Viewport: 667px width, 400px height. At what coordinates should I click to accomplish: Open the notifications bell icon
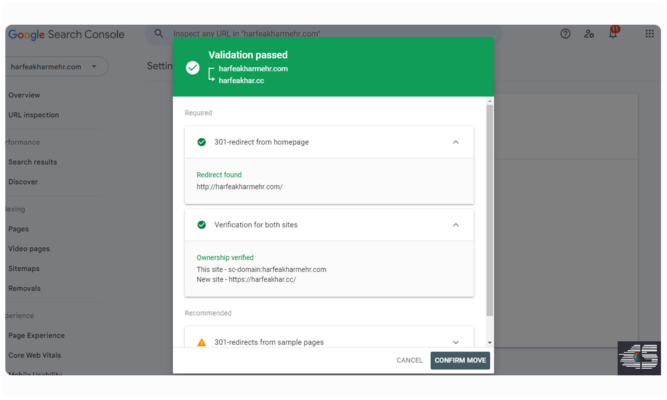(x=613, y=33)
